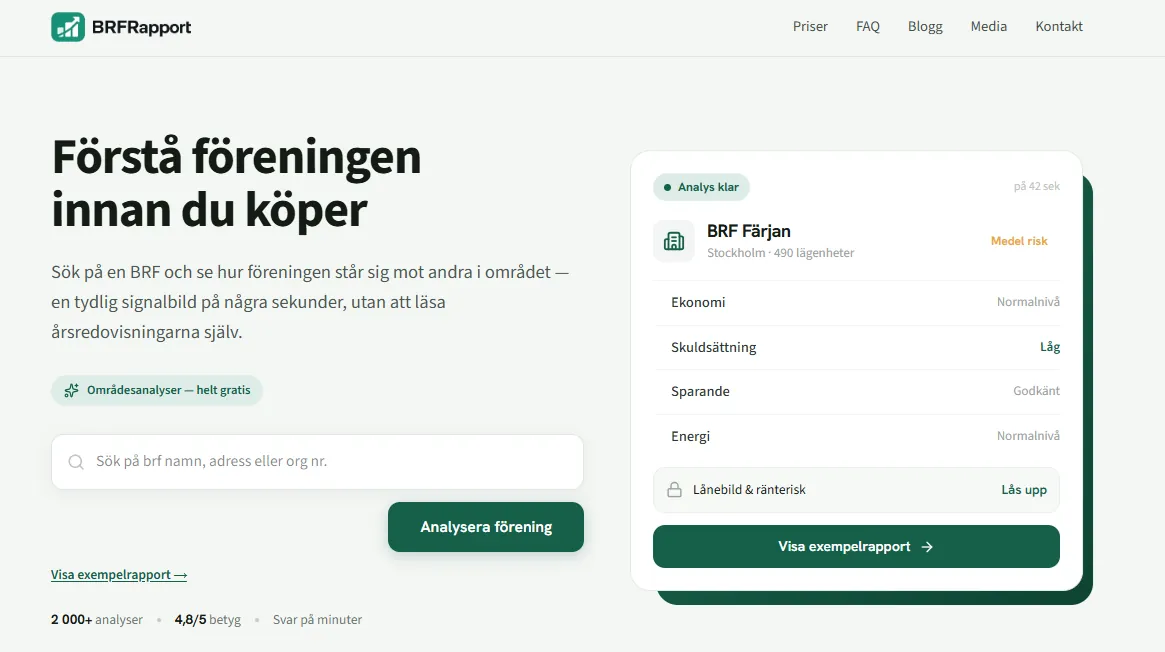Click the Områdesanalyser — helt gratis badge
Screen dimensions: 1165x652
(157, 391)
